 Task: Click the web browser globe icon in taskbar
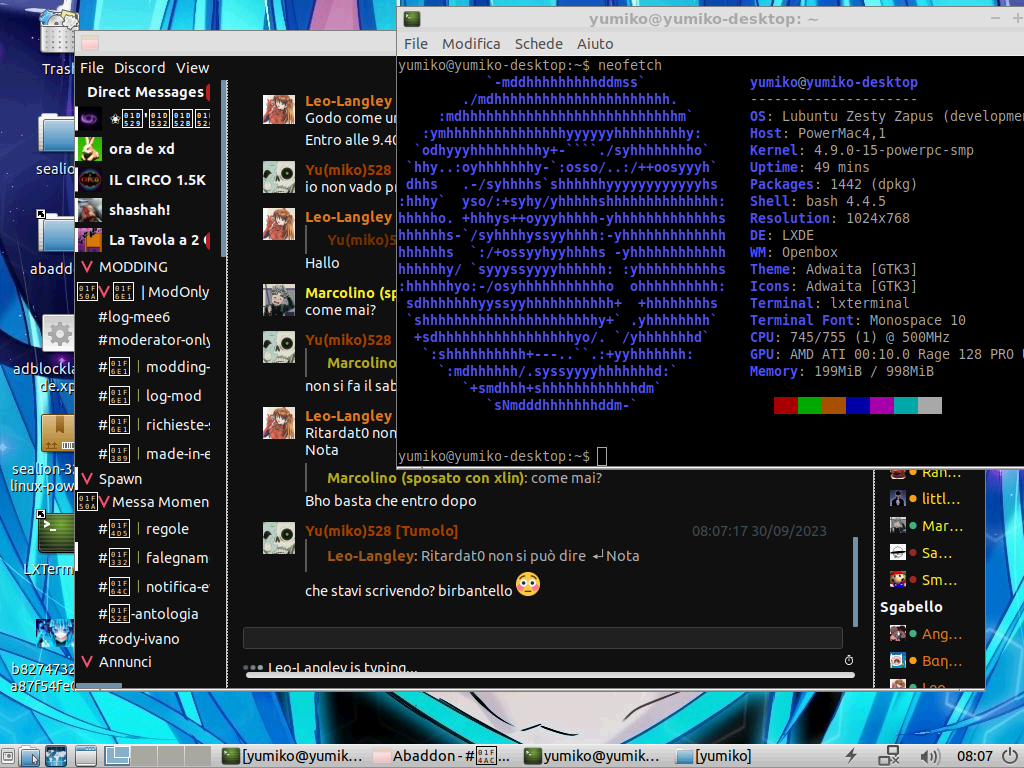(56, 756)
